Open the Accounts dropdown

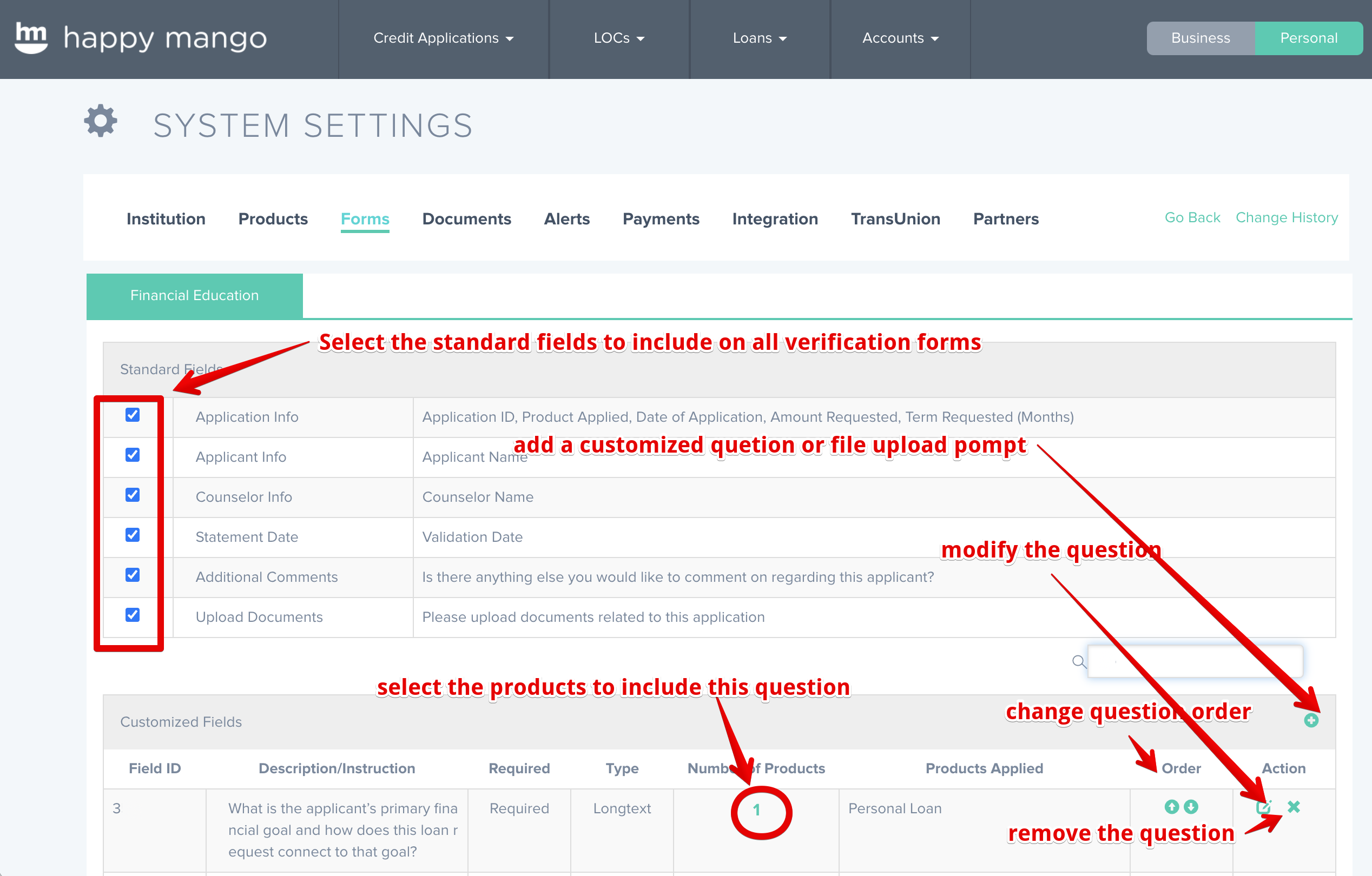[x=900, y=38]
